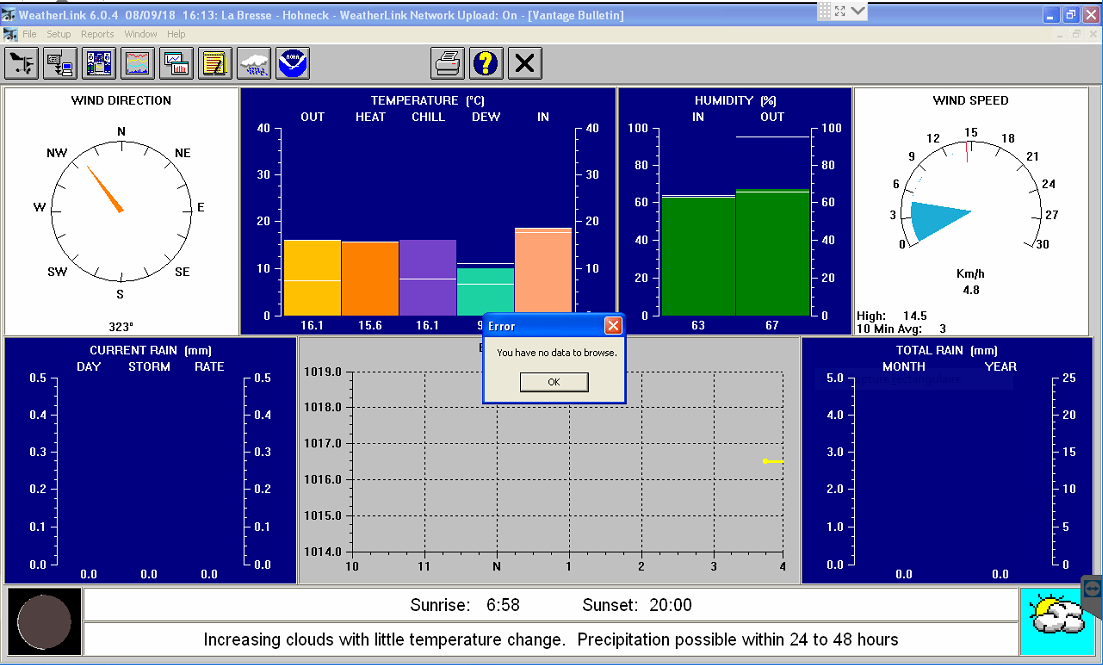Image resolution: width=1103 pixels, height=665 pixels.
Task: Open the Window menu
Action: click(141, 34)
